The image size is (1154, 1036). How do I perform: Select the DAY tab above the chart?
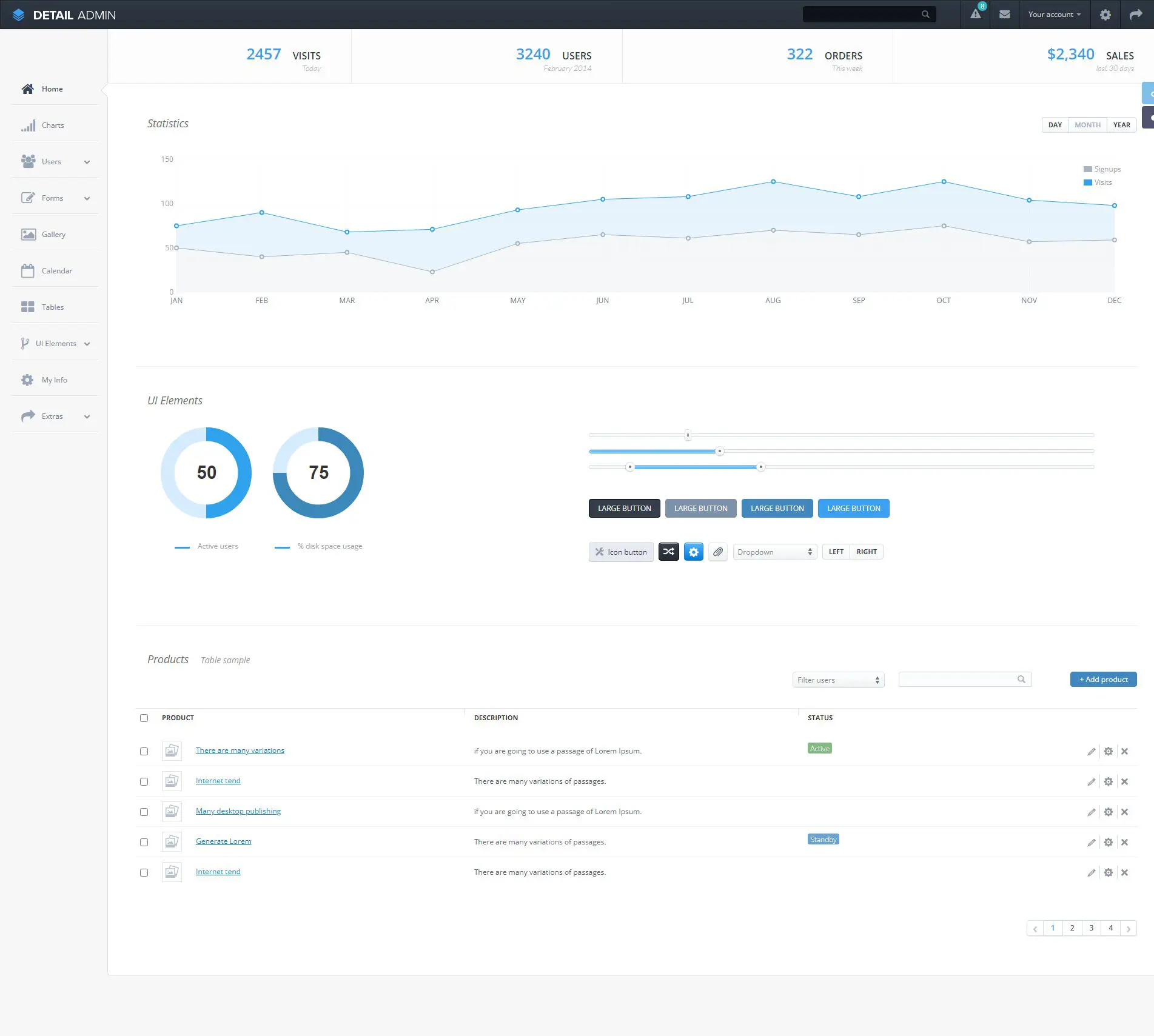tap(1055, 125)
